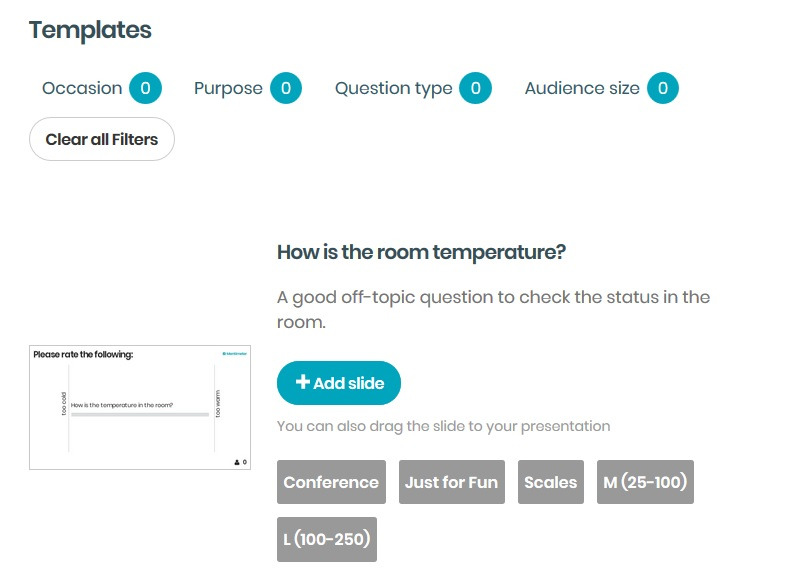Open the Question type filter

393,88
